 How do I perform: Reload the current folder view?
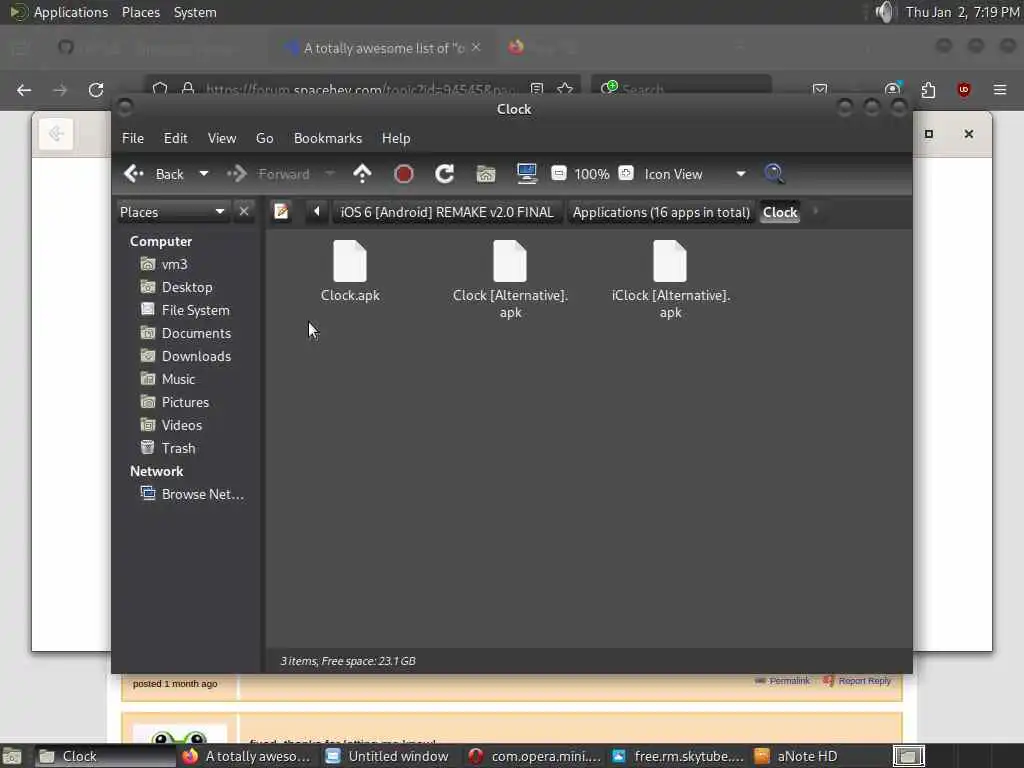[445, 174]
